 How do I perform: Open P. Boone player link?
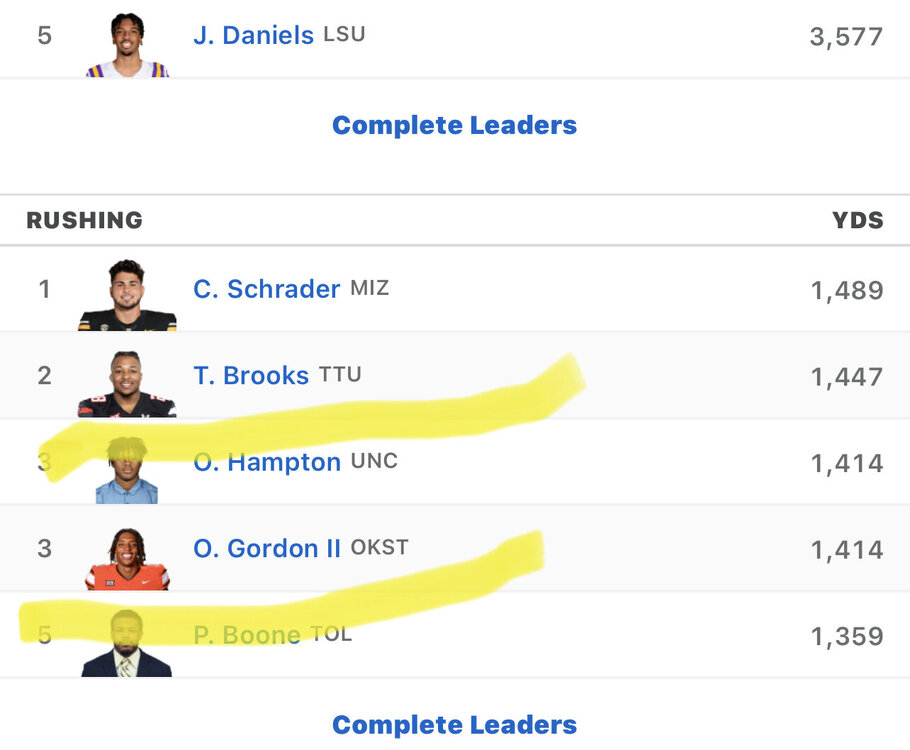click(x=246, y=635)
